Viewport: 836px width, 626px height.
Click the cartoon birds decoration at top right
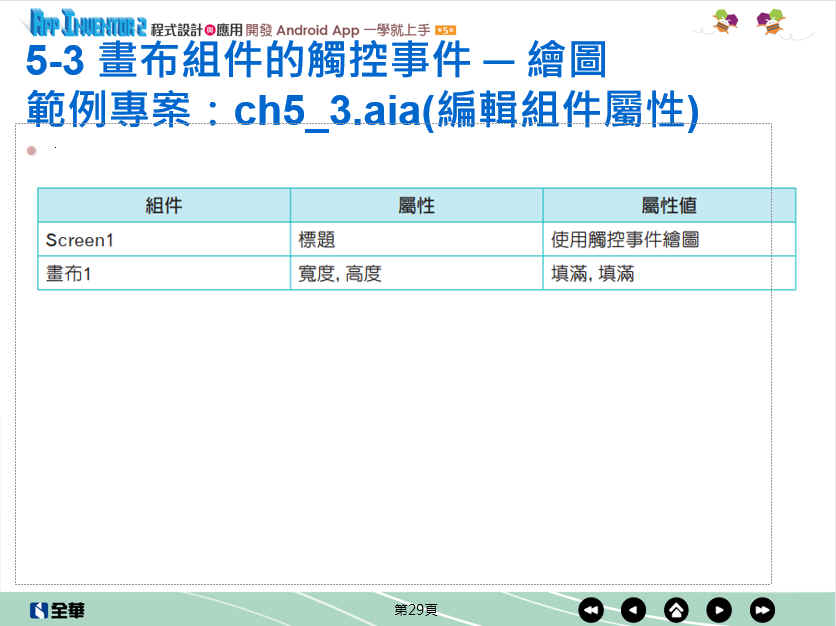749,22
